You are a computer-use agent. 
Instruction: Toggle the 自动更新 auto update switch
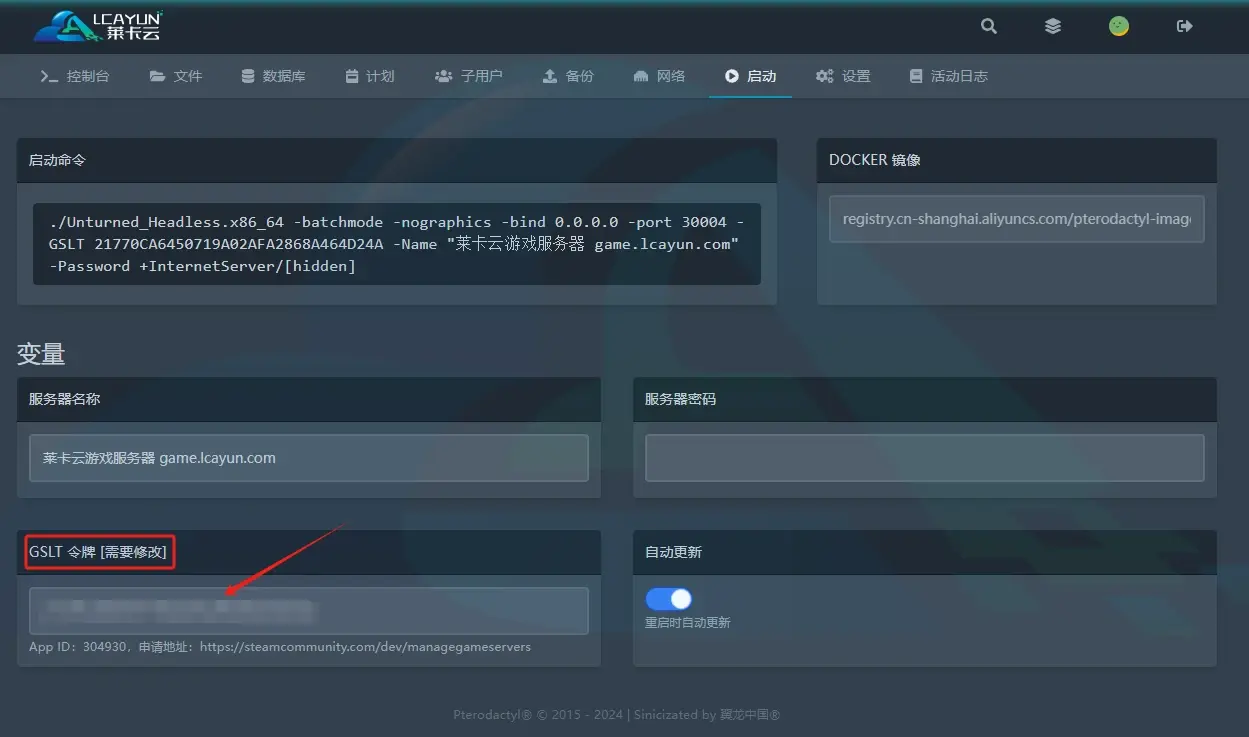tap(669, 599)
